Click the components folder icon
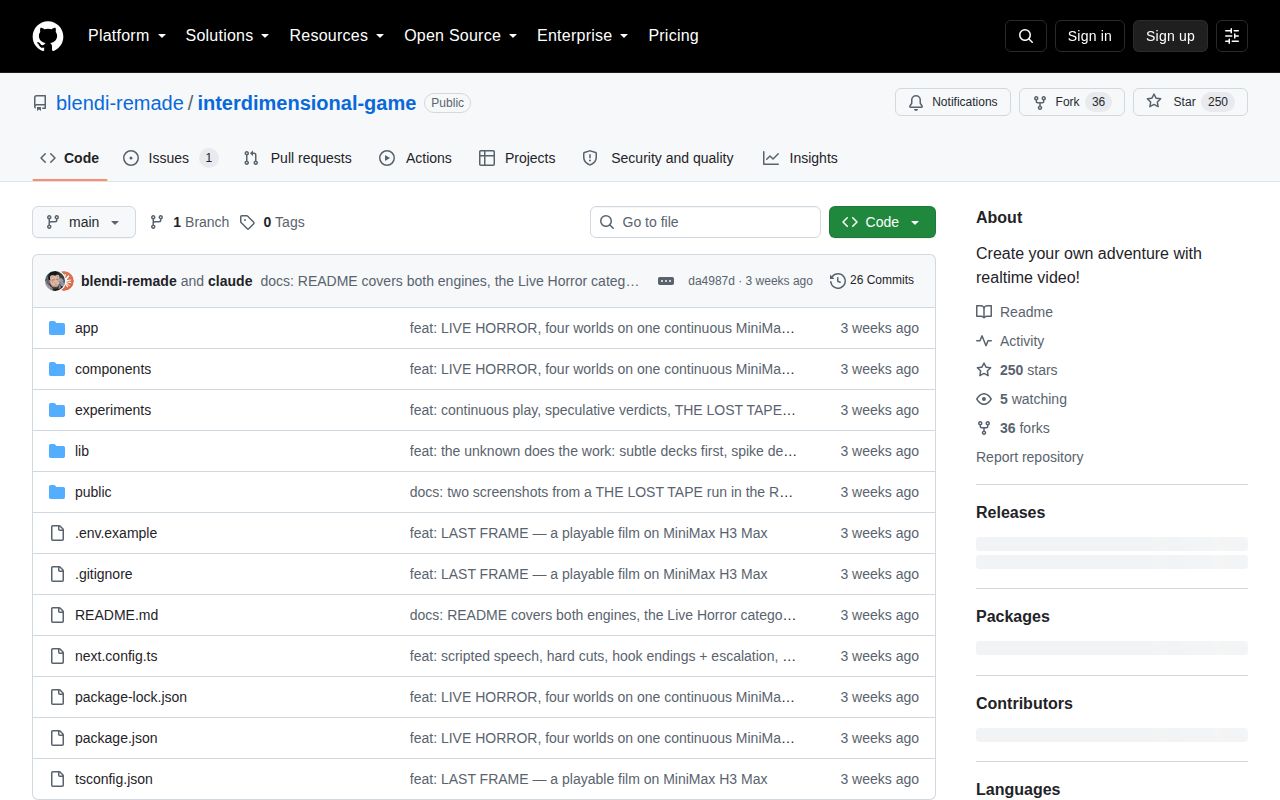 click(57, 369)
